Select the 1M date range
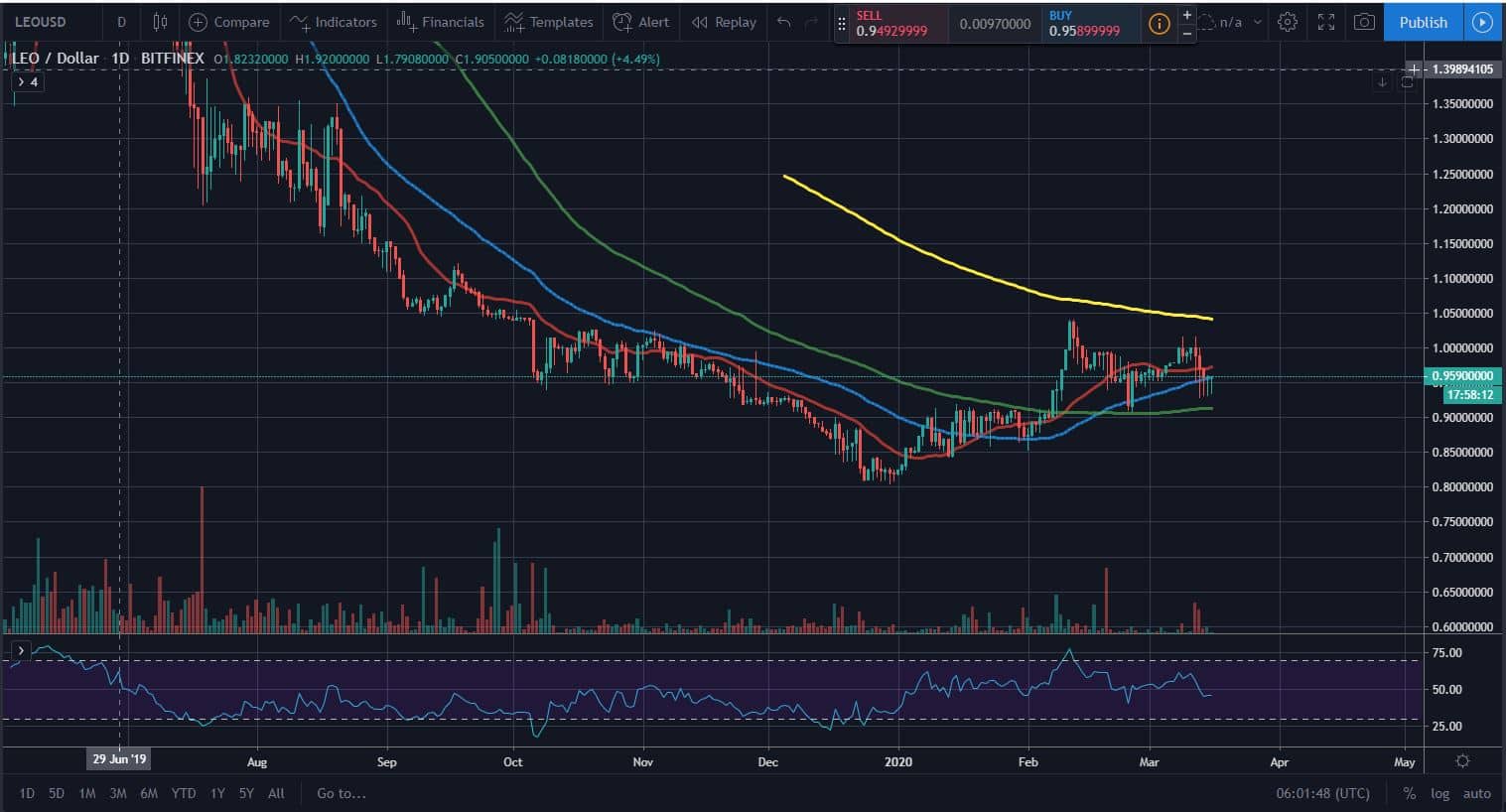The height and width of the screenshot is (812, 1506). coord(87,793)
